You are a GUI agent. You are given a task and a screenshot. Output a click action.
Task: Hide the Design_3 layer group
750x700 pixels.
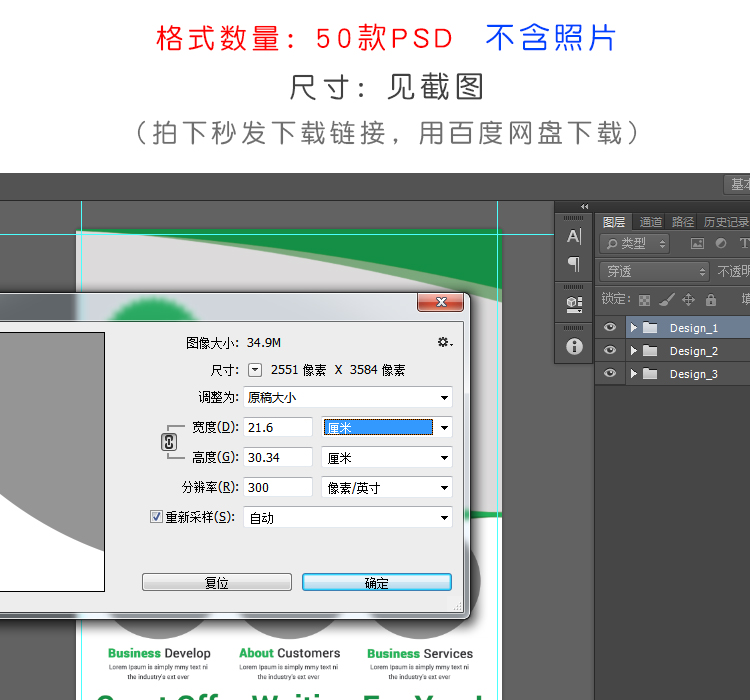coord(610,374)
